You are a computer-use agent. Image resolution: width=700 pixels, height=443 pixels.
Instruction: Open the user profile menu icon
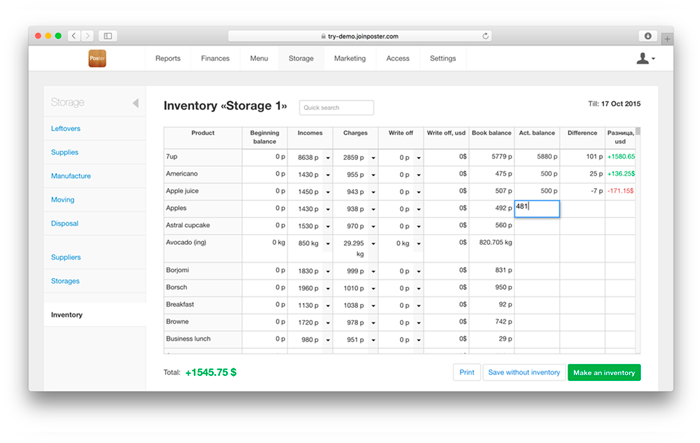(644, 59)
